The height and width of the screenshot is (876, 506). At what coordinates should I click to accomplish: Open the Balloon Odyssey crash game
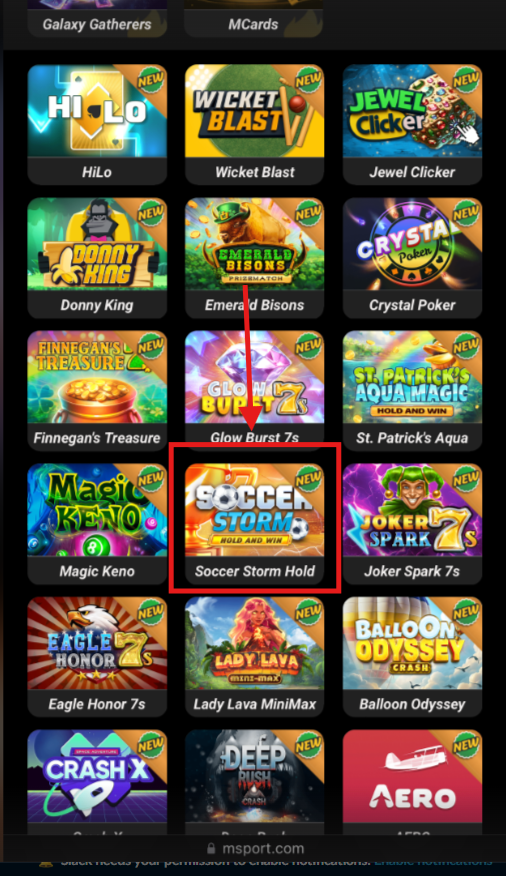(412, 656)
